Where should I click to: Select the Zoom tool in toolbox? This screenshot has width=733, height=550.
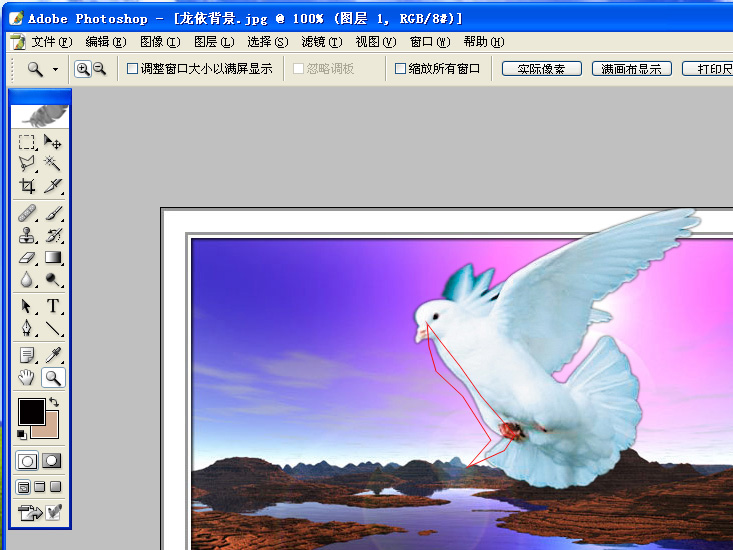53,378
